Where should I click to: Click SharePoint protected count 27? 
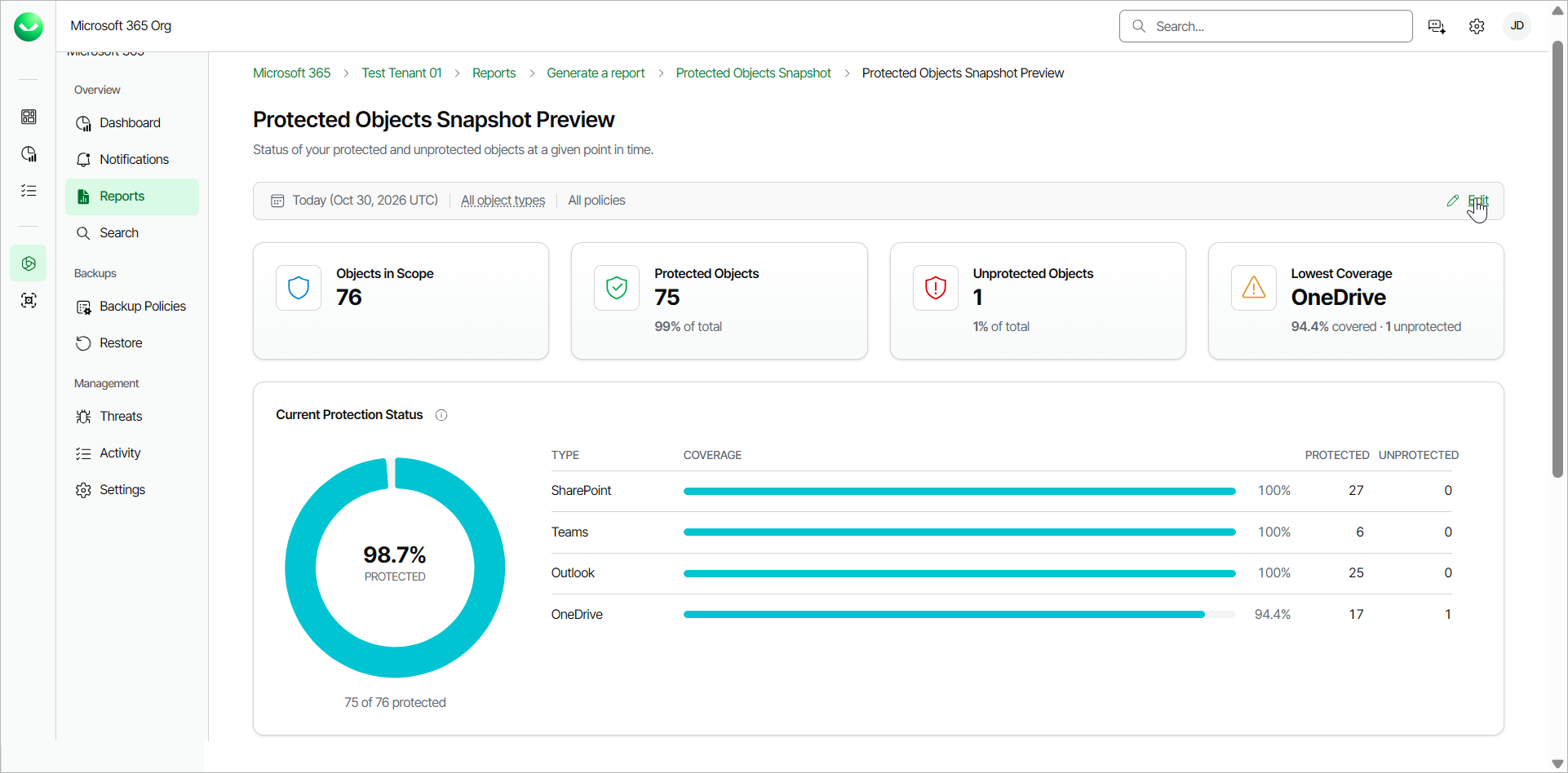click(1356, 491)
